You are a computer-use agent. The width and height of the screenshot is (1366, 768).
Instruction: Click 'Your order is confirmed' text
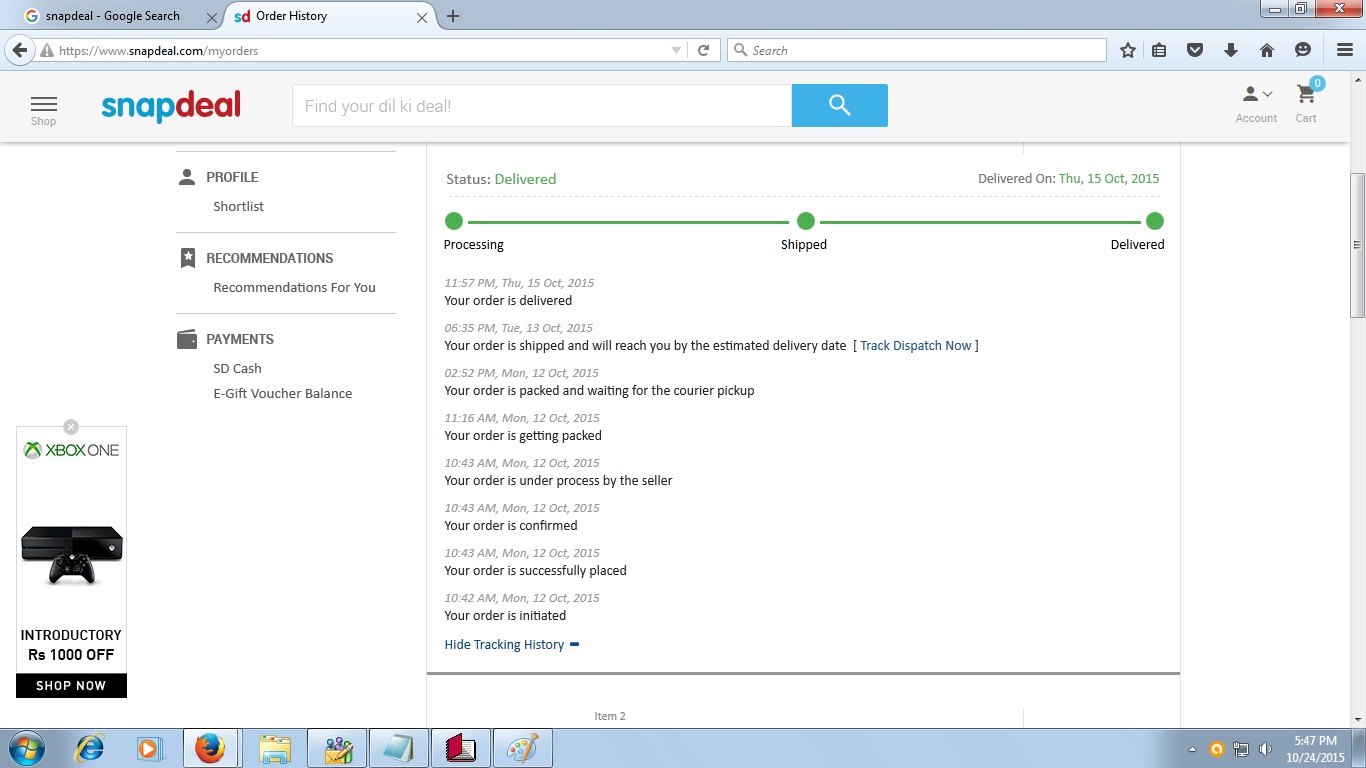[511, 525]
